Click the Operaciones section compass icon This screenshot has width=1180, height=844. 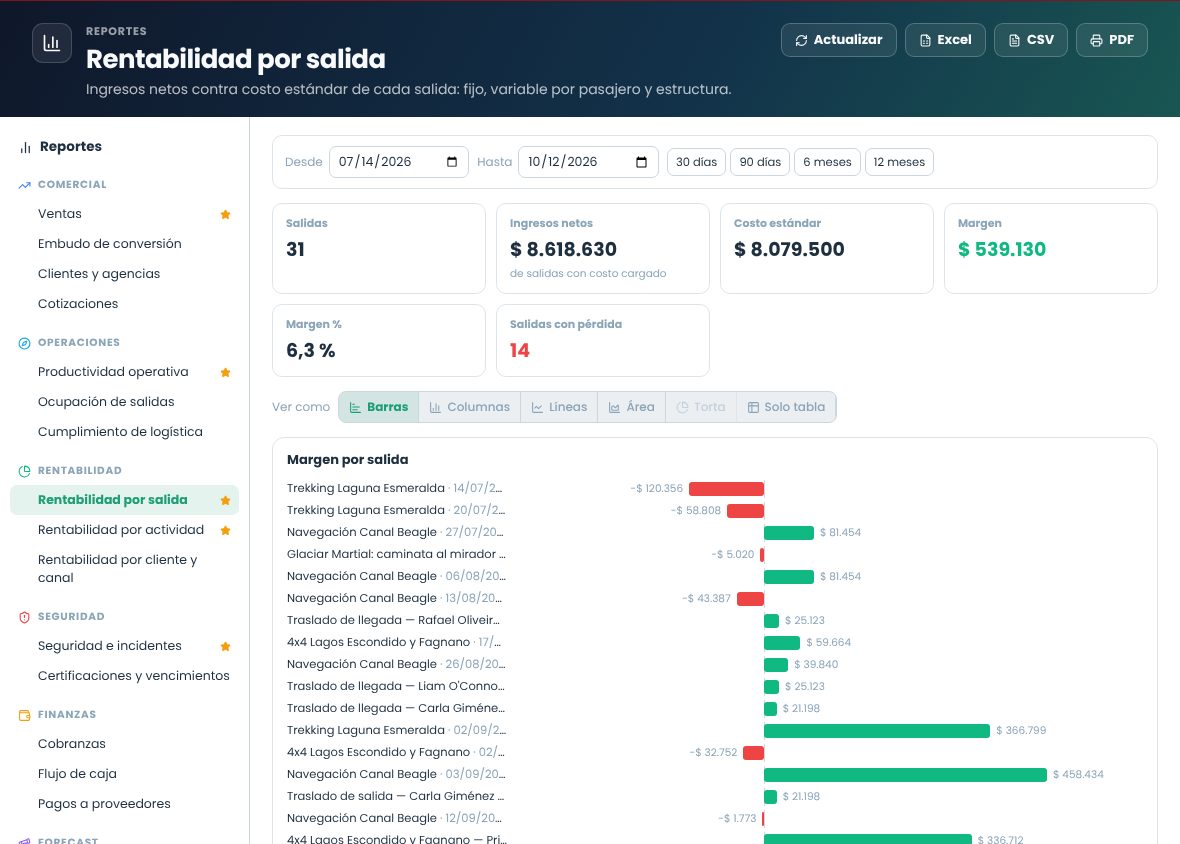(24, 343)
